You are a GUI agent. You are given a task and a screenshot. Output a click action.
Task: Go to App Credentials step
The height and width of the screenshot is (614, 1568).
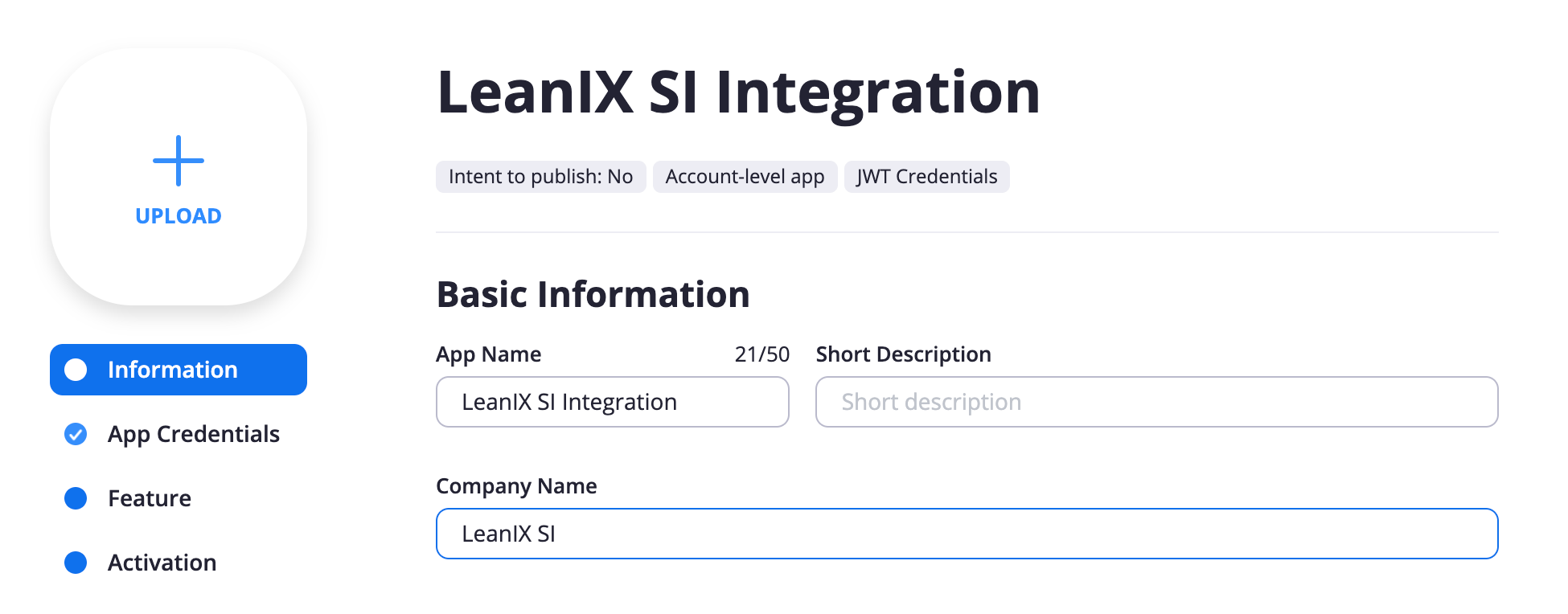pyautogui.click(x=194, y=434)
